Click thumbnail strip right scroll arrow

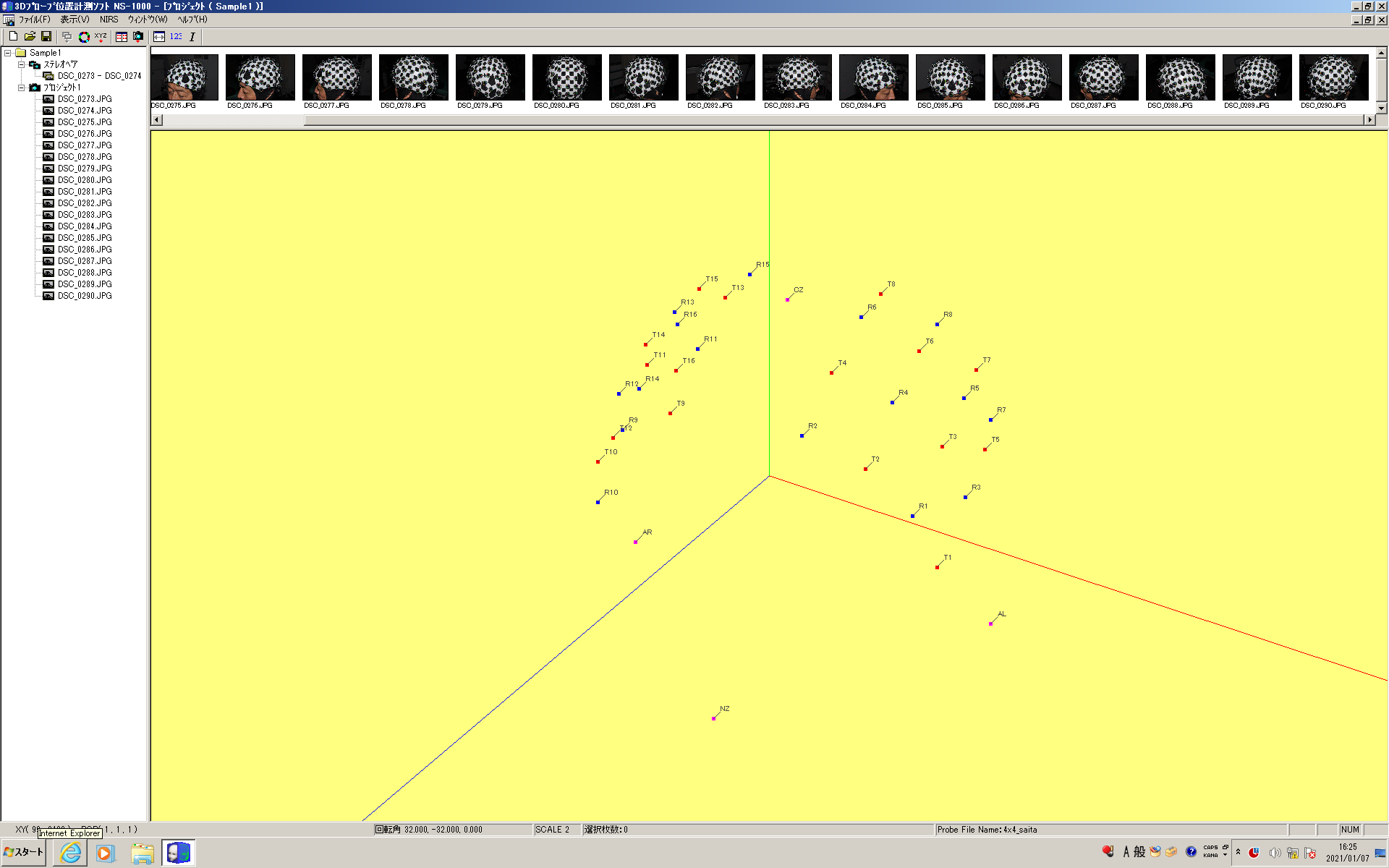(x=1369, y=119)
